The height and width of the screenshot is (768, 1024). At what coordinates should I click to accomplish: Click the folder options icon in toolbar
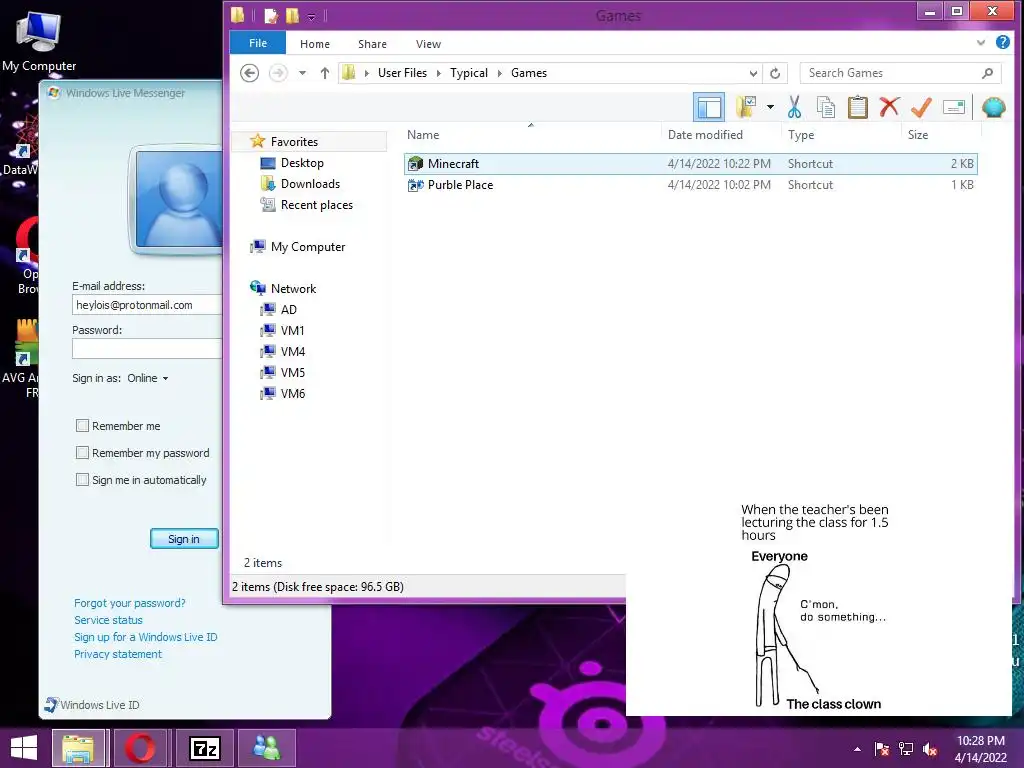pos(746,107)
